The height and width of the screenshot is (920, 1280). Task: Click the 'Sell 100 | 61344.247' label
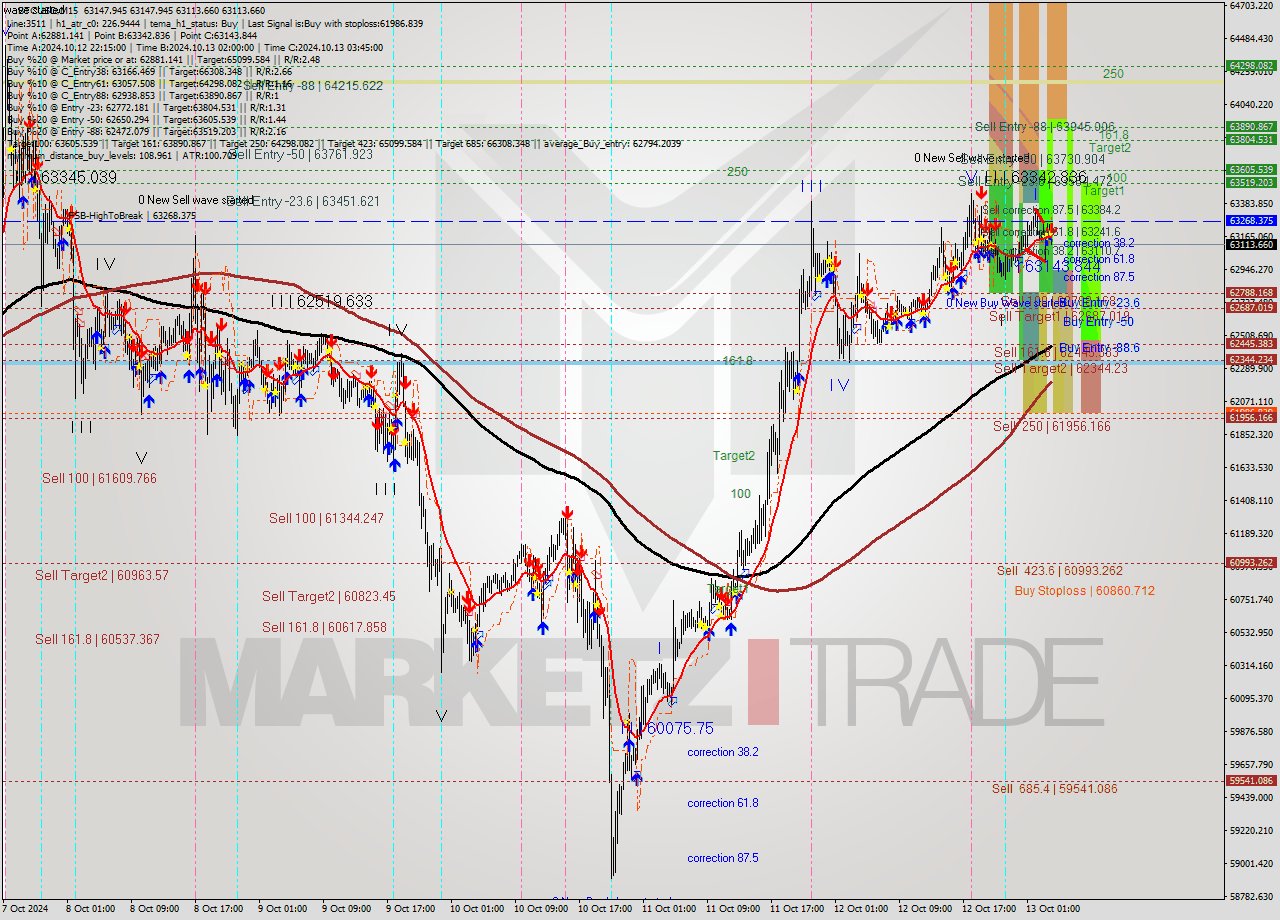[x=326, y=518]
